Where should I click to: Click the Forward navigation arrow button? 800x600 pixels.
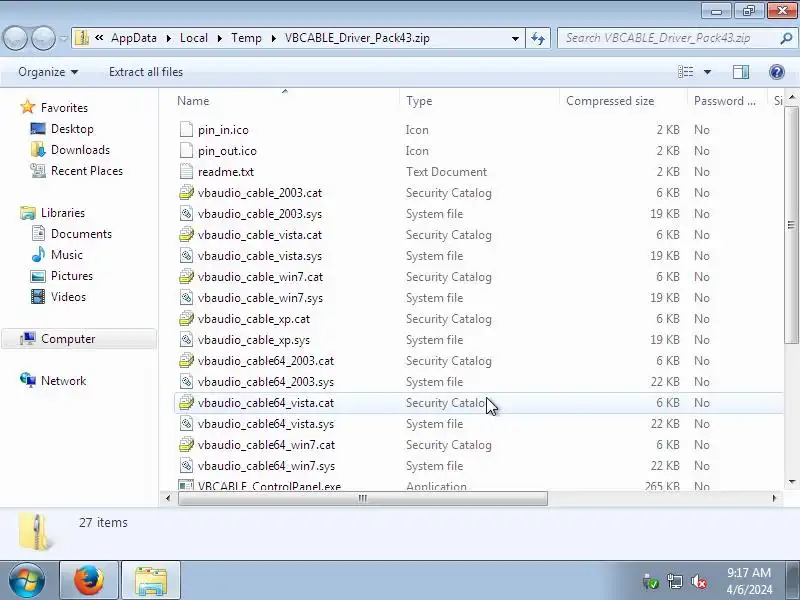coord(43,38)
